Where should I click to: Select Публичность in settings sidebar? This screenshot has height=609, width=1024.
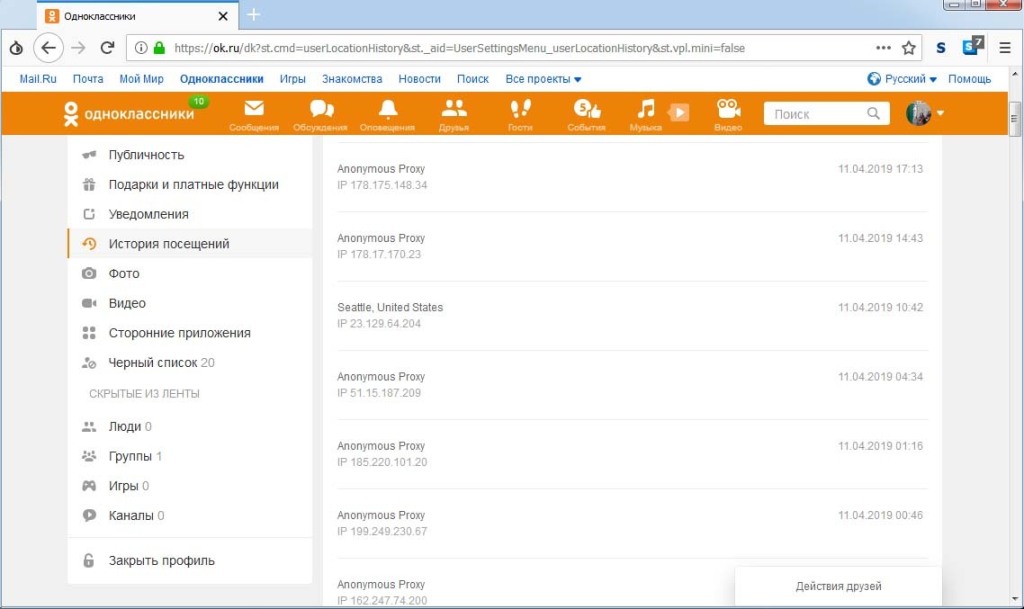tap(146, 155)
